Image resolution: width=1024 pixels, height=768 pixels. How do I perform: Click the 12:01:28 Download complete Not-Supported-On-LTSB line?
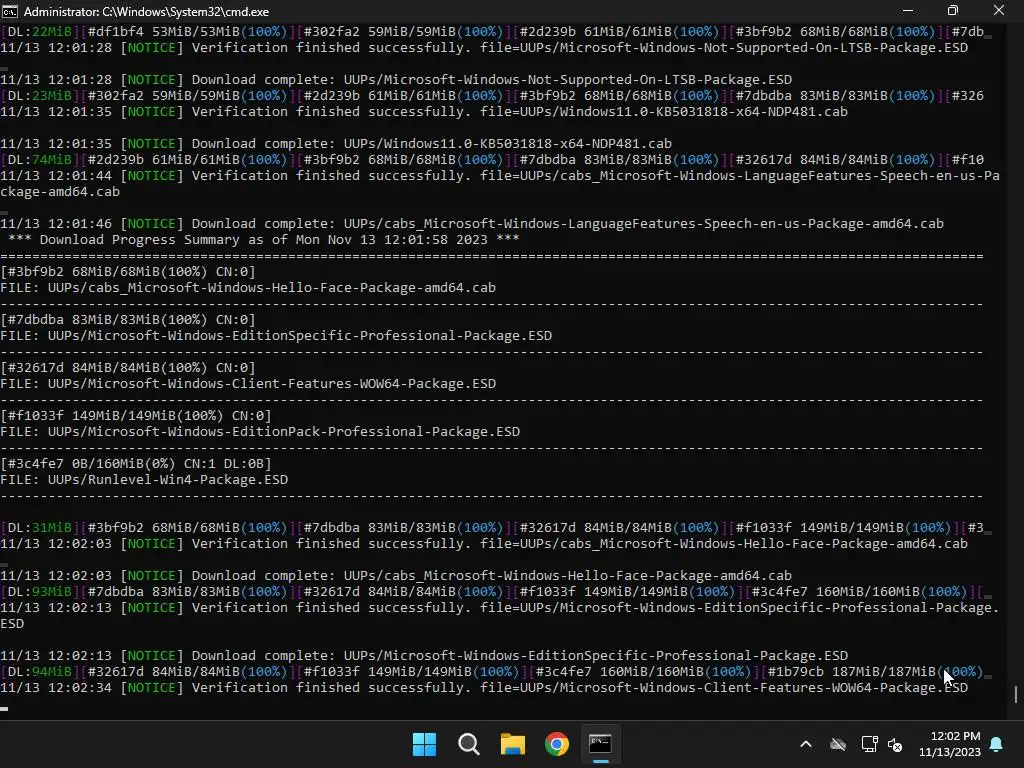(x=396, y=80)
